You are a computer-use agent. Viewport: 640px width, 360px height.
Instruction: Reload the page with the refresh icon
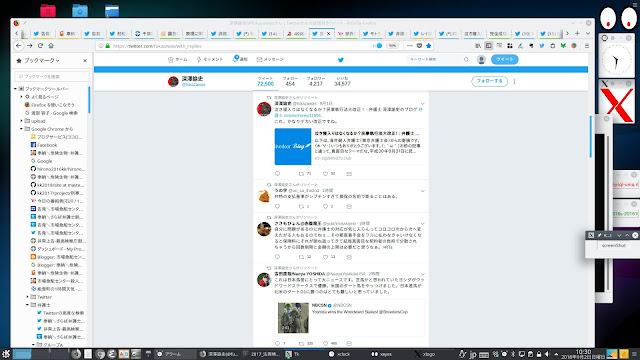[40, 46]
